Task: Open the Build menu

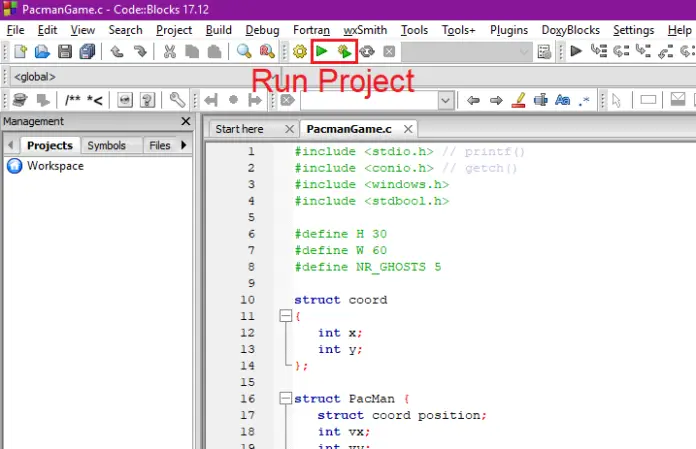Action: point(218,30)
